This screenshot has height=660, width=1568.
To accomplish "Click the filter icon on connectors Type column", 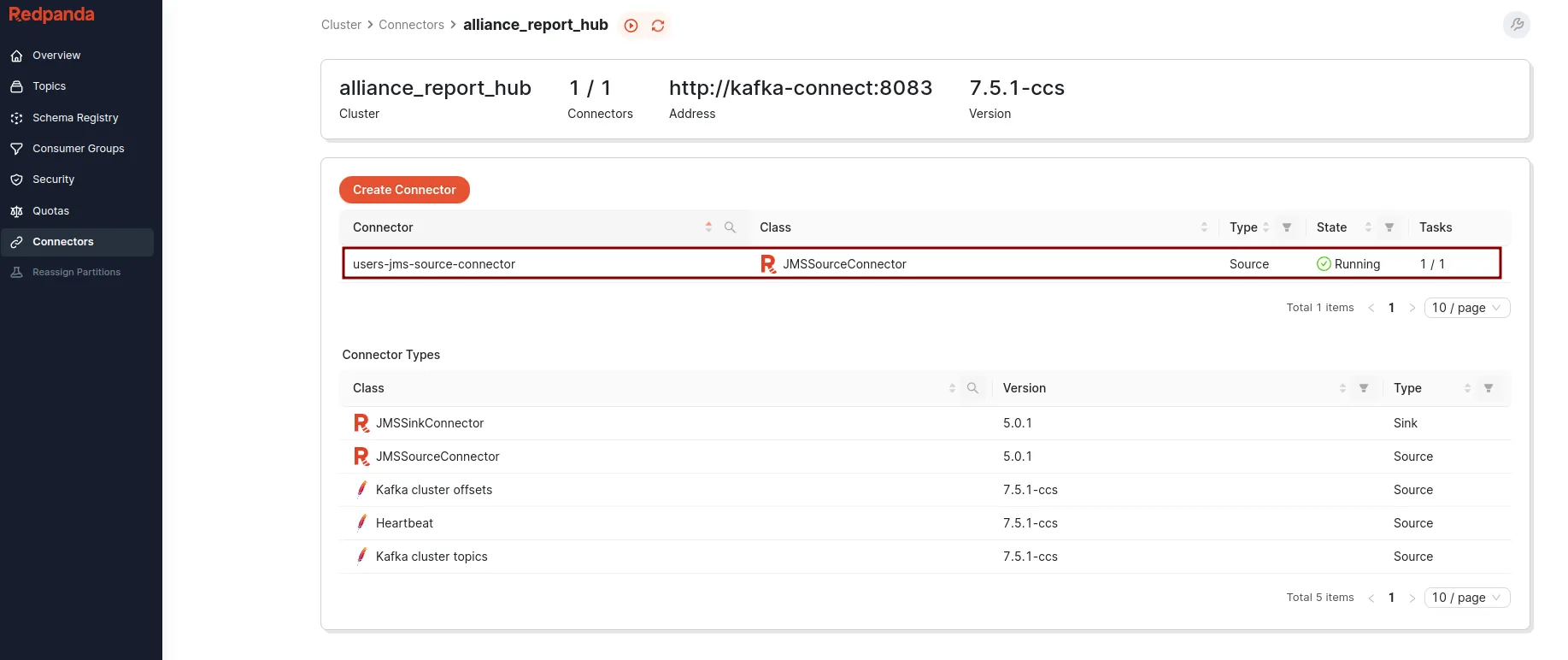I will pos(1287,227).
